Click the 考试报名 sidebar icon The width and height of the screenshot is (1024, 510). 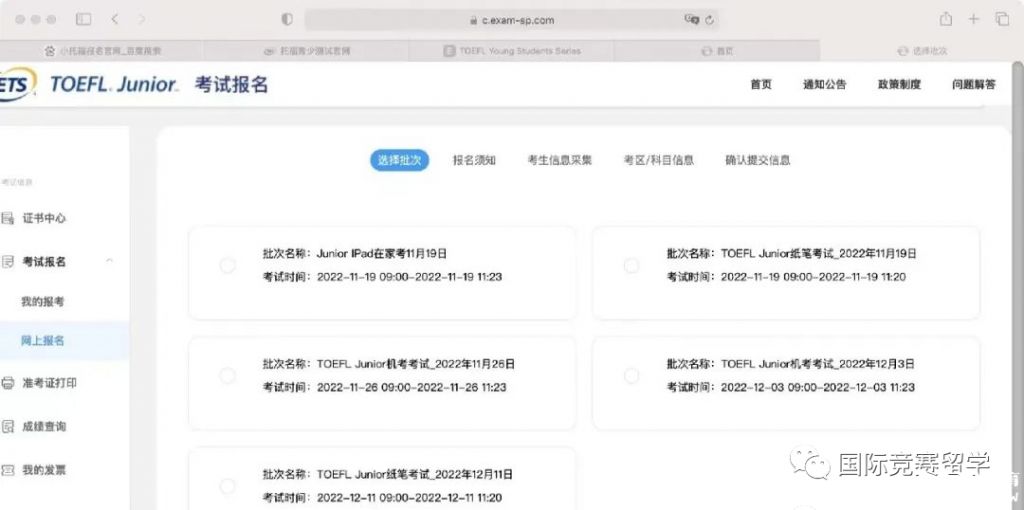tap(8, 262)
